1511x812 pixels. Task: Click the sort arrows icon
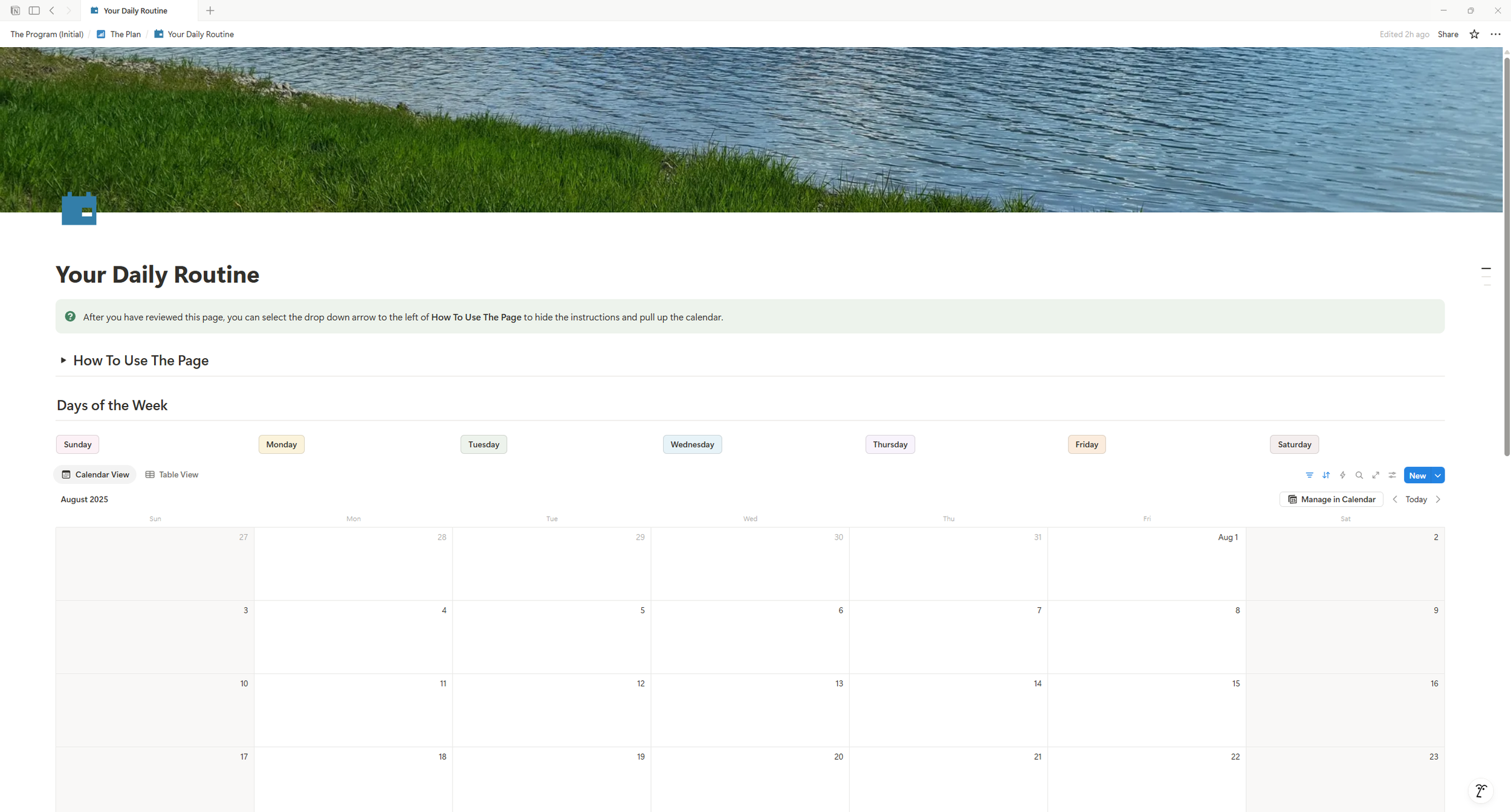(1325, 475)
